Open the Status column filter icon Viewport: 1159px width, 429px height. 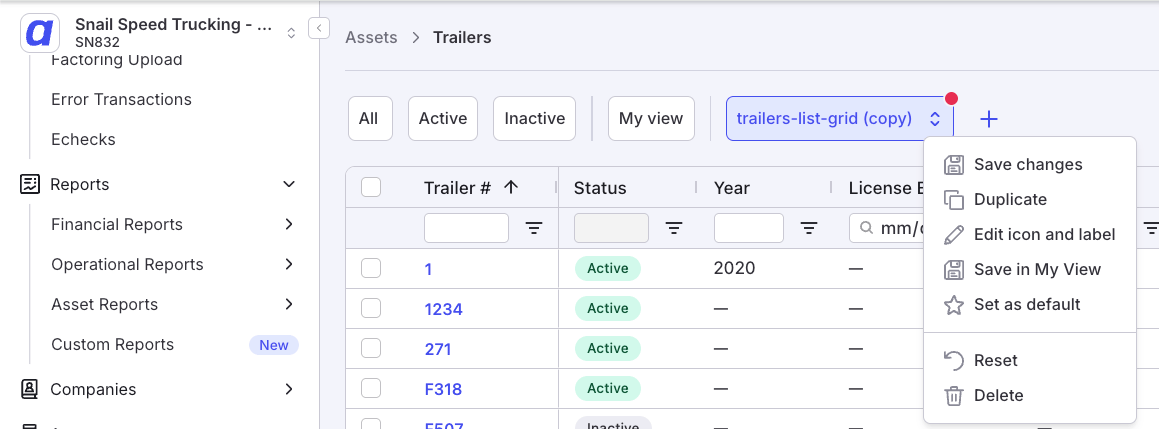coord(673,229)
